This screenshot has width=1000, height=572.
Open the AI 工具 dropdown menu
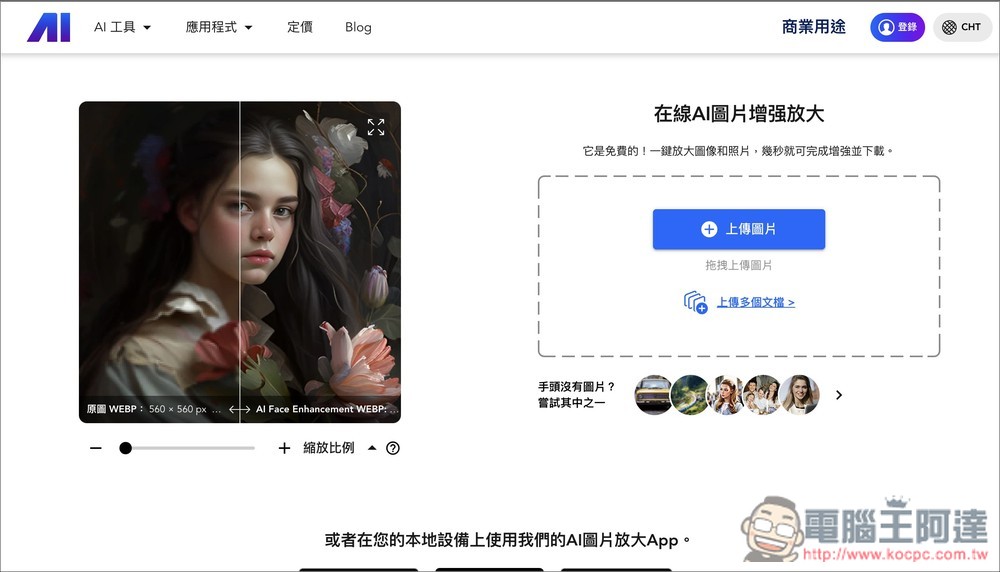tap(122, 27)
